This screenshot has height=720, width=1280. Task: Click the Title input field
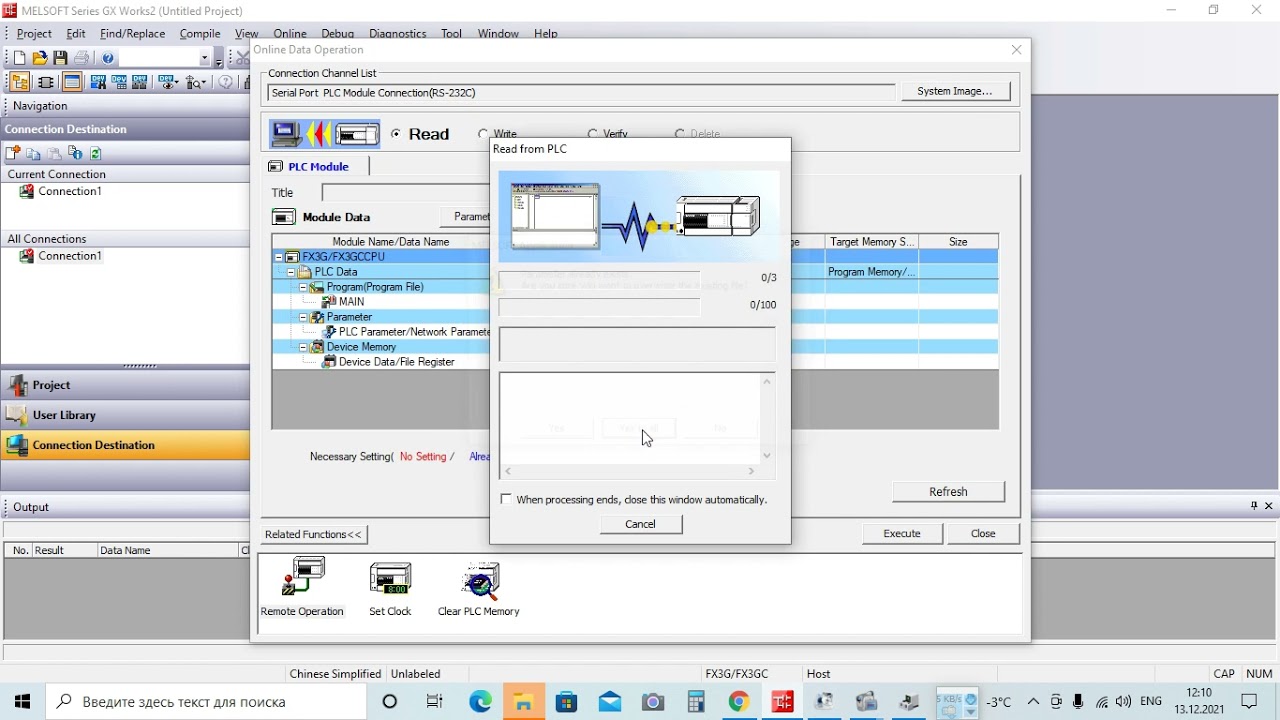405,192
